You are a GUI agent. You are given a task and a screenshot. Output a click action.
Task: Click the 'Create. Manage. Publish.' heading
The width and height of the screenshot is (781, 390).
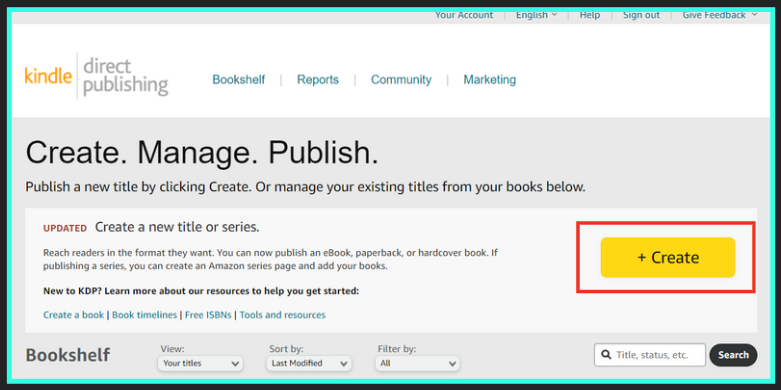[x=202, y=152]
